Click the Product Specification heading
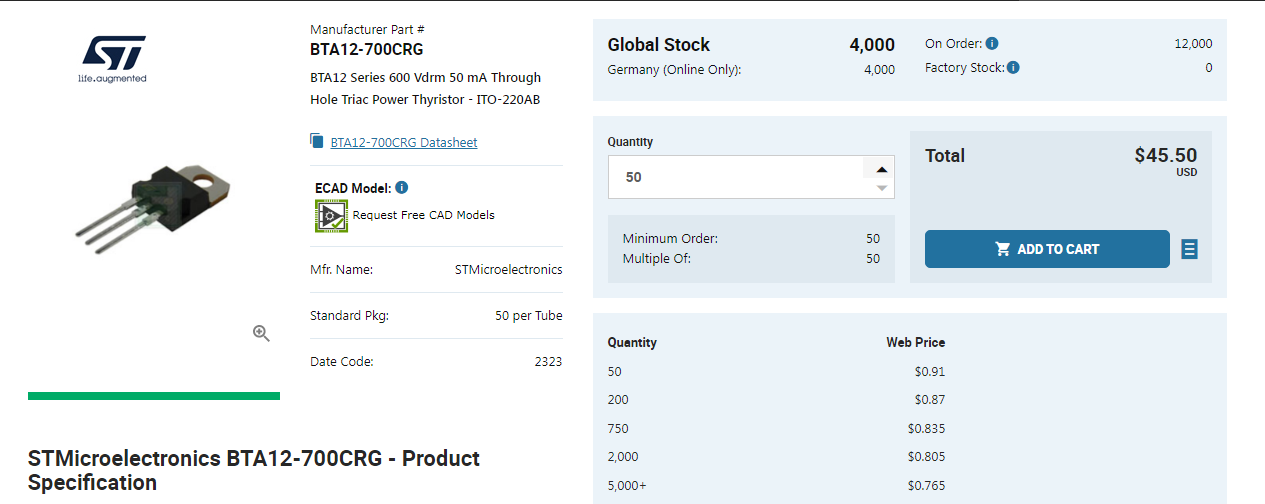This screenshot has width=1265, height=504. coord(254,470)
